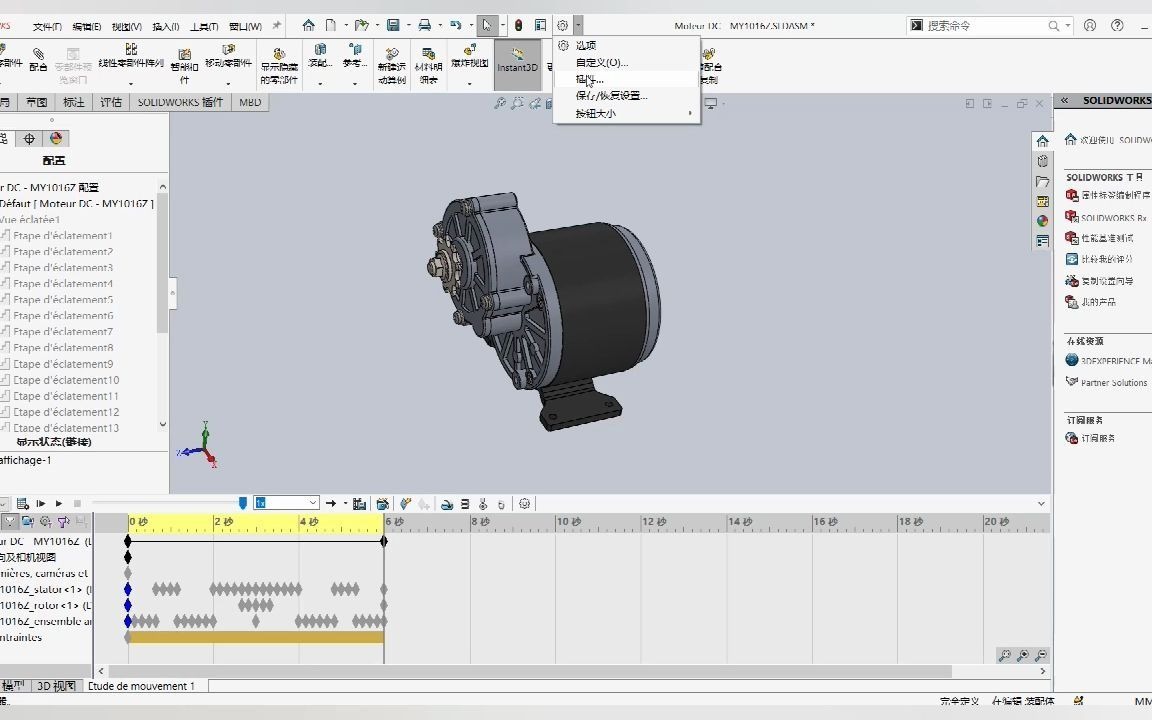Open the SOLIDWORKS Rx link
Screen dimensions: 1152x720
click(1113, 217)
